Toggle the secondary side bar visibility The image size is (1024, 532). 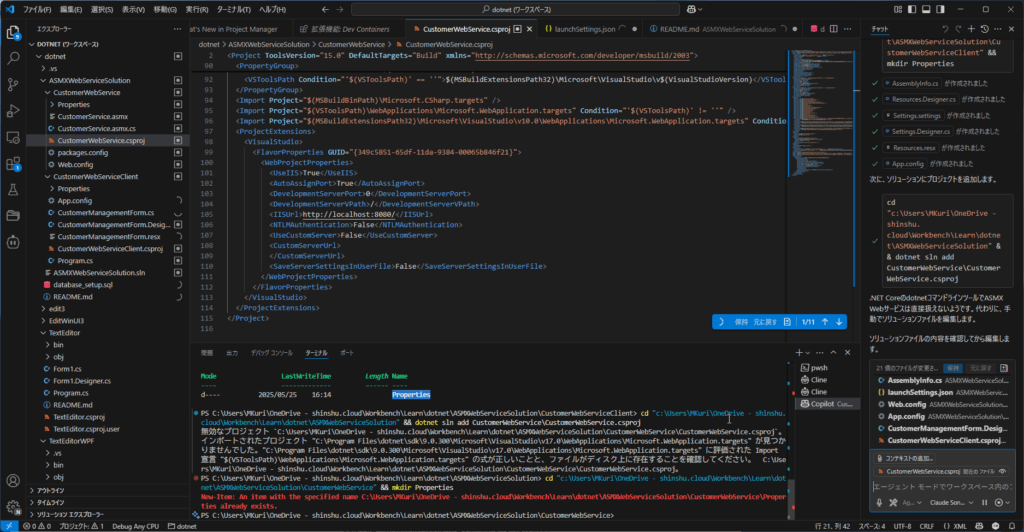(940, 9)
